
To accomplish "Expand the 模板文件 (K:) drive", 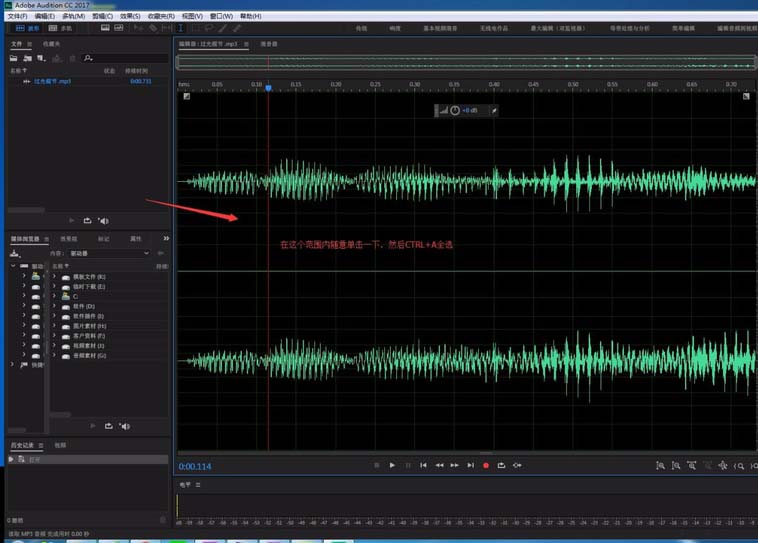I will pyautogui.click(x=54, y=276).
